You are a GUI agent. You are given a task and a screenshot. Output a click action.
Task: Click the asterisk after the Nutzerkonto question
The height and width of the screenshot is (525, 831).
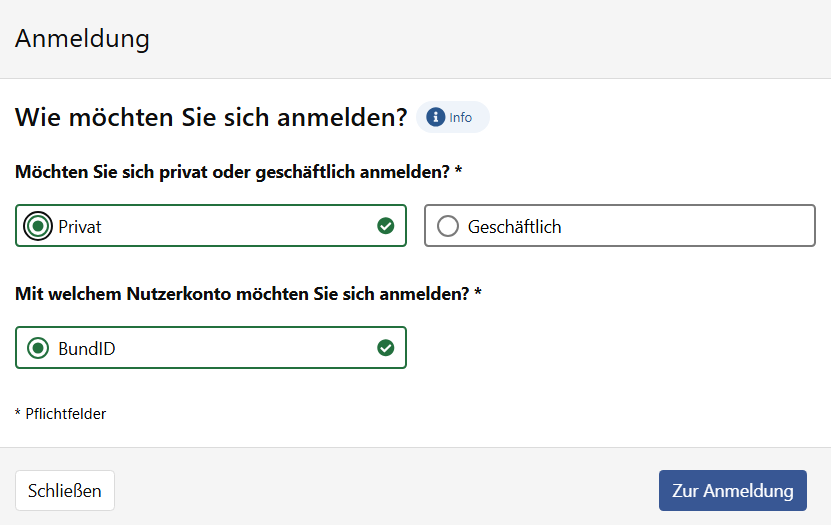(x=478, y=293)
